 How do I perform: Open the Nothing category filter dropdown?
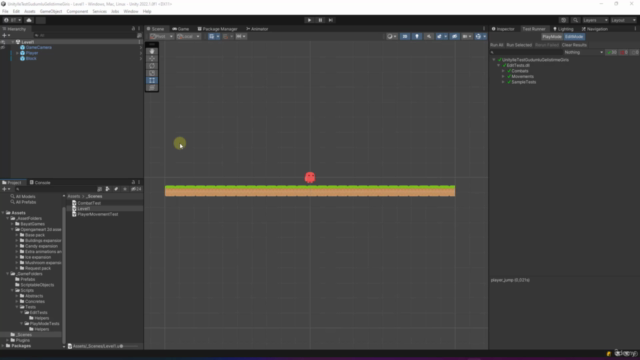tap(584, 52)
